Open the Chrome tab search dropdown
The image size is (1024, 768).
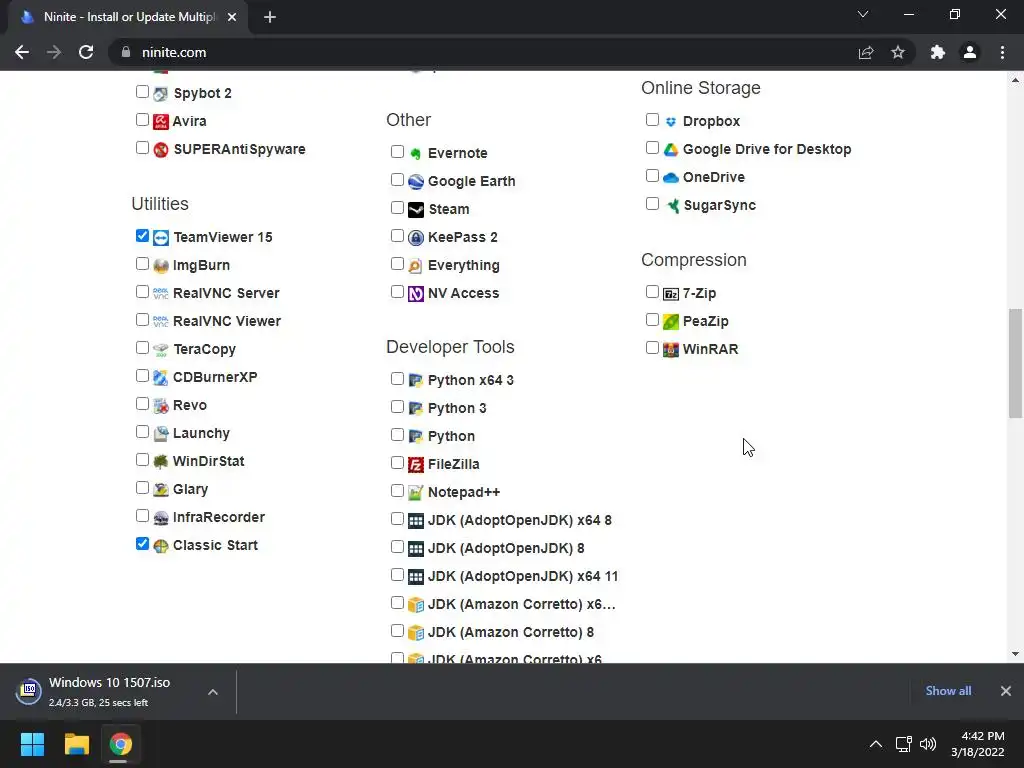click(x=863, y=14)
